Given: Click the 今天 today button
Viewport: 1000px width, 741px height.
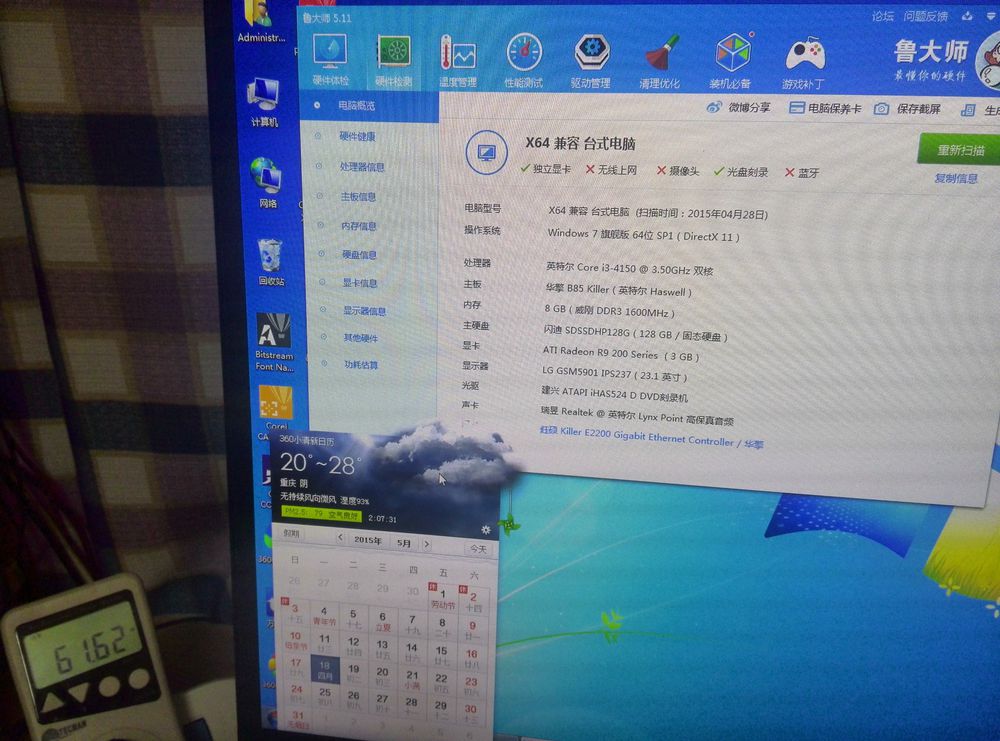Looking at the screenshot, I should [478, 548].
